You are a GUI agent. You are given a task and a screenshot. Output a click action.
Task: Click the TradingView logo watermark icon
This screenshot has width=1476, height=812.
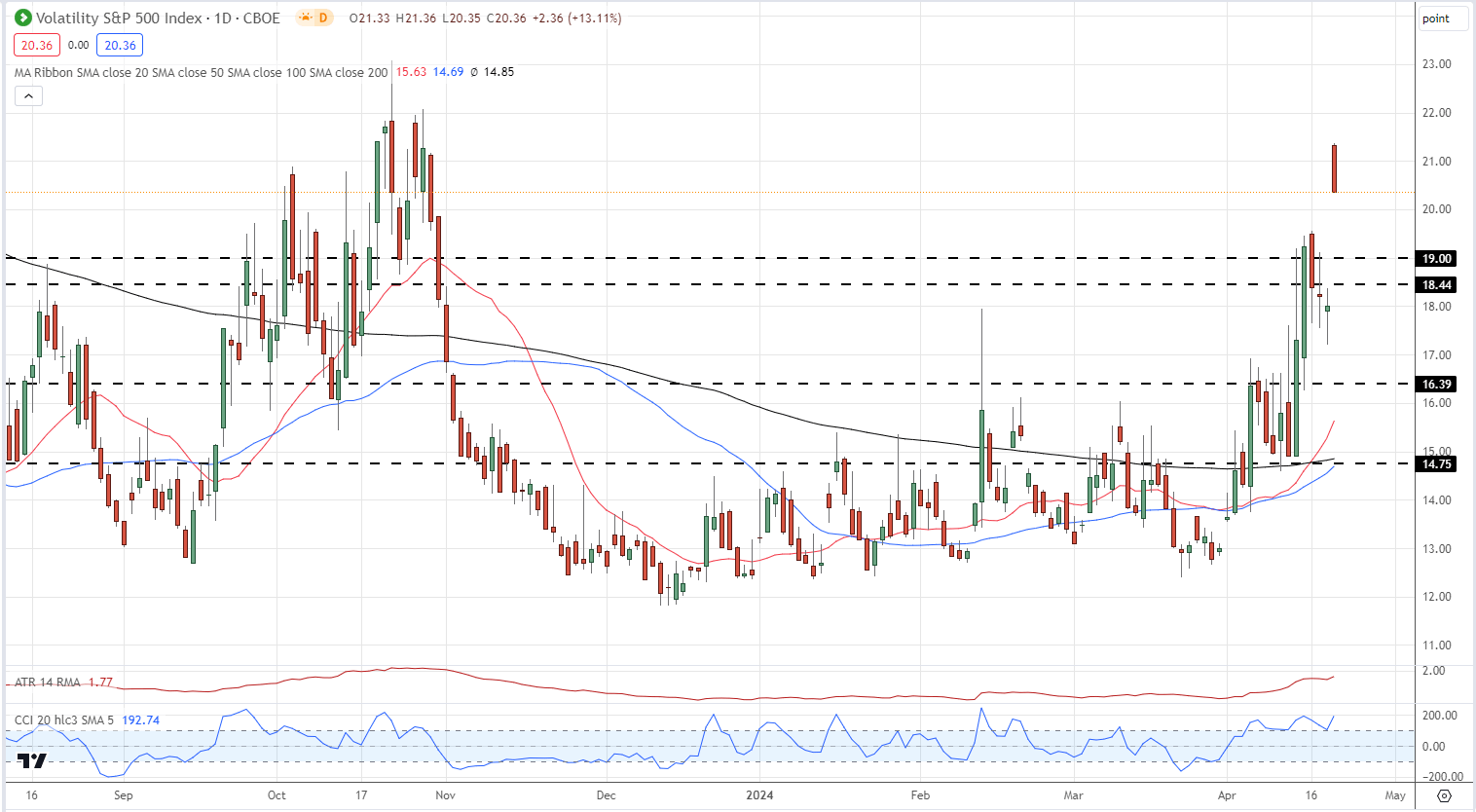[32, 761]
